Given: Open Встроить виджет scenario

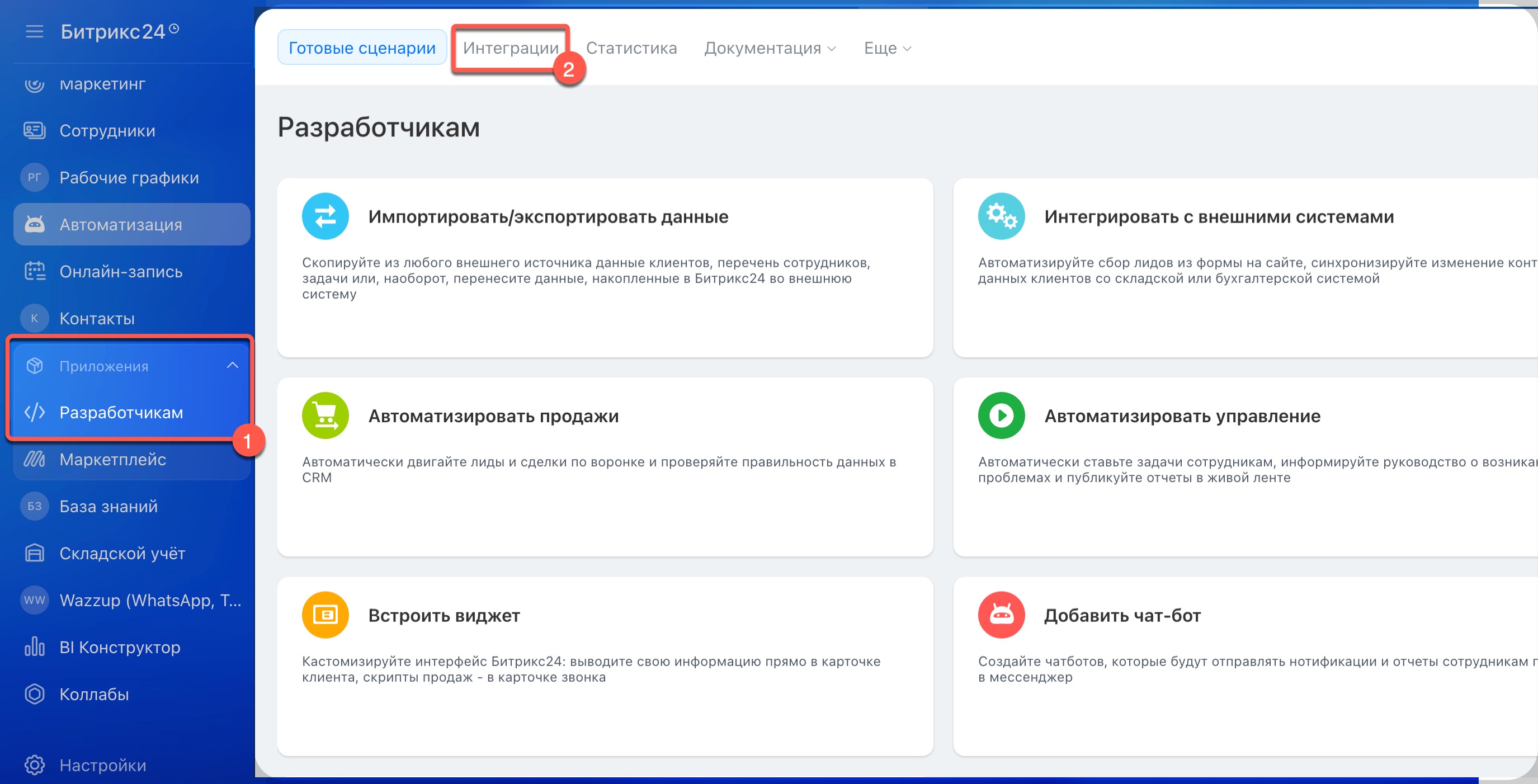Looking at the screenshot, I should pos(605,667).
